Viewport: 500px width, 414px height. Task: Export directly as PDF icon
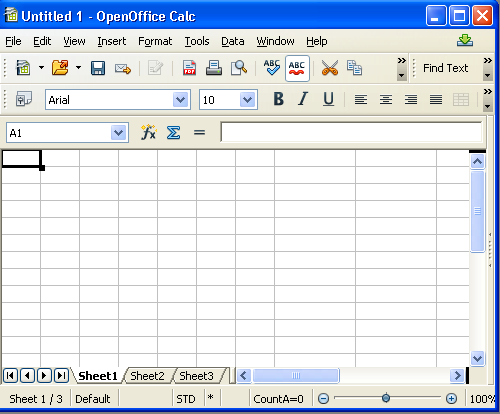click(x=189, y=68)
